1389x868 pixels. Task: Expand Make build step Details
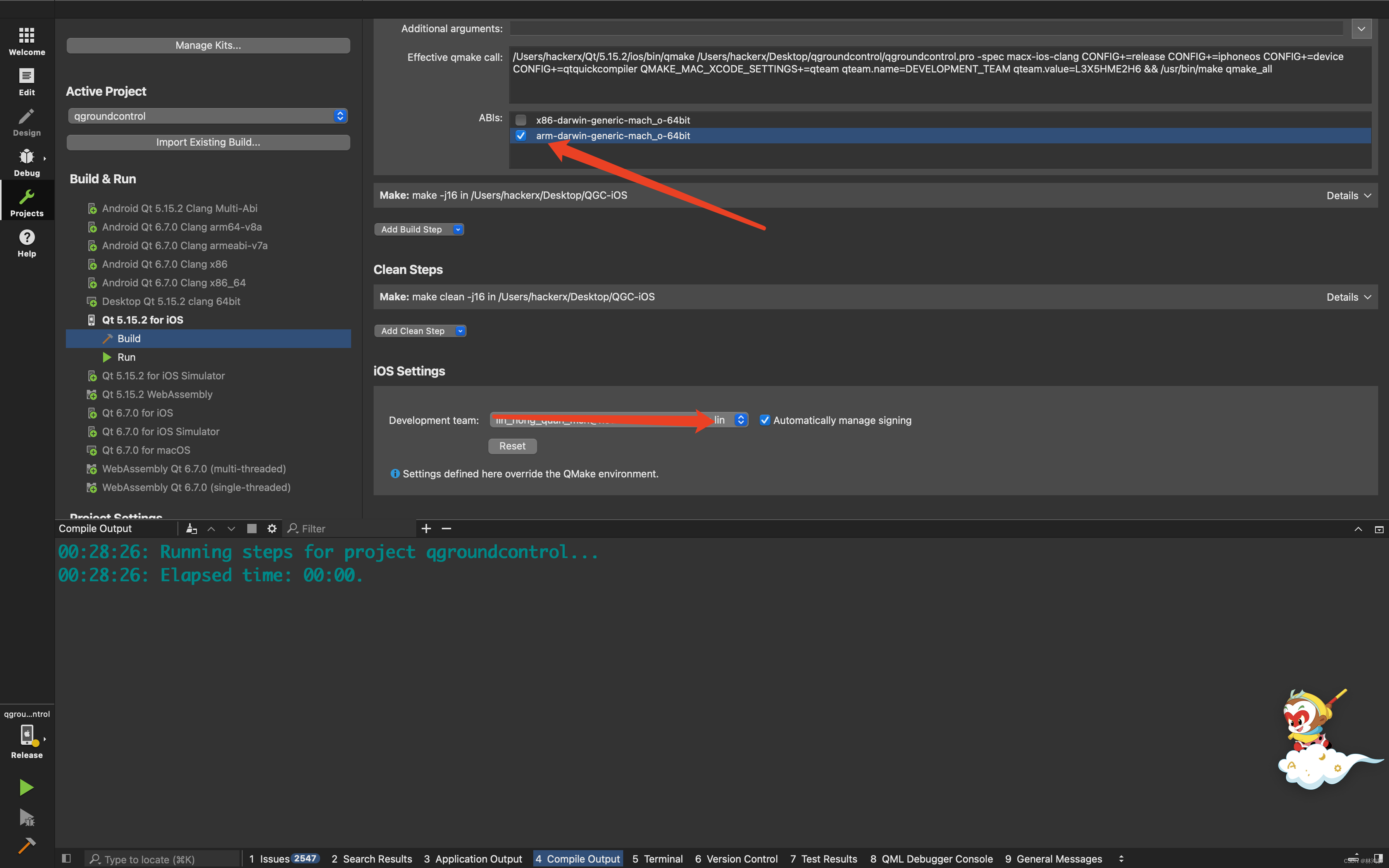click(1349, 196)
